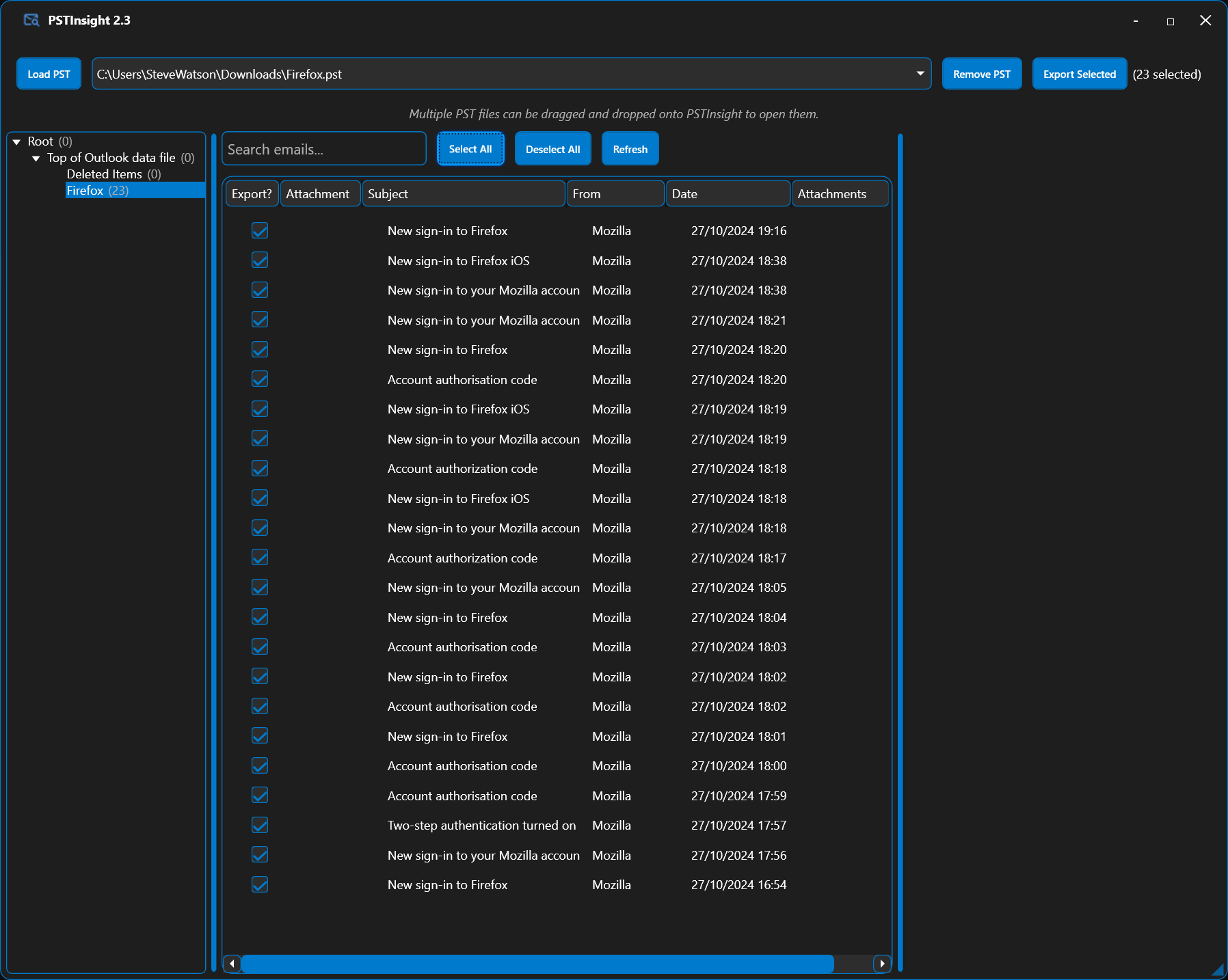Click the Load PST button
1228x980 pixels.
click(49, 74)
